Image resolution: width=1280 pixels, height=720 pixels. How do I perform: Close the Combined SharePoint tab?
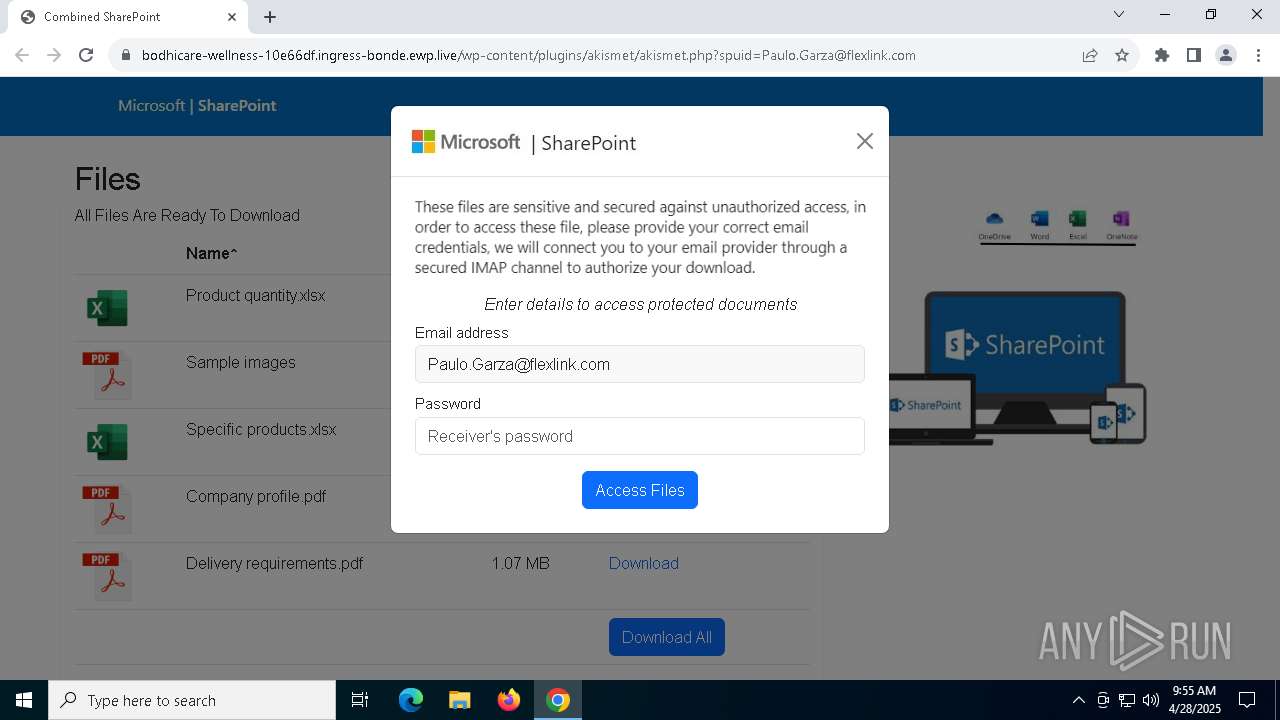click(x=232, y=17)
